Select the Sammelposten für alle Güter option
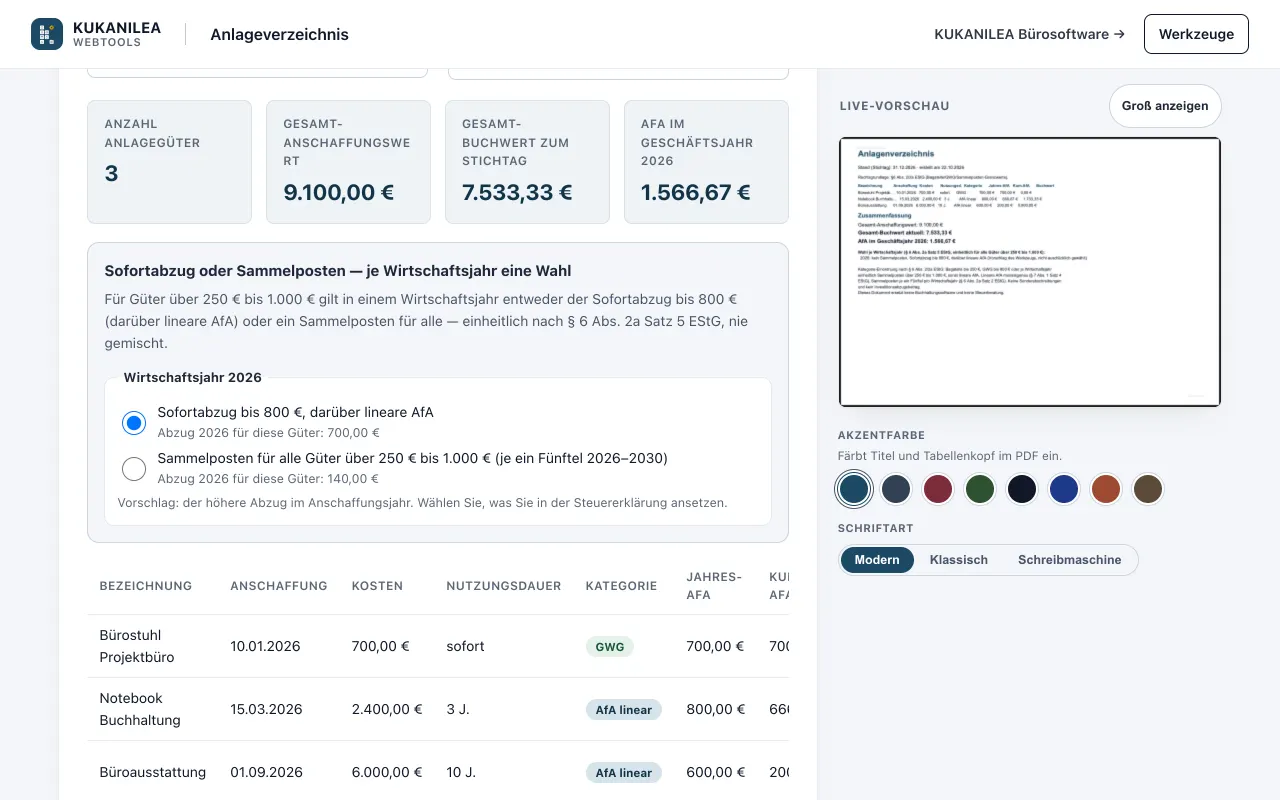Screen dimensions: 1280x800 coord(134,469)
